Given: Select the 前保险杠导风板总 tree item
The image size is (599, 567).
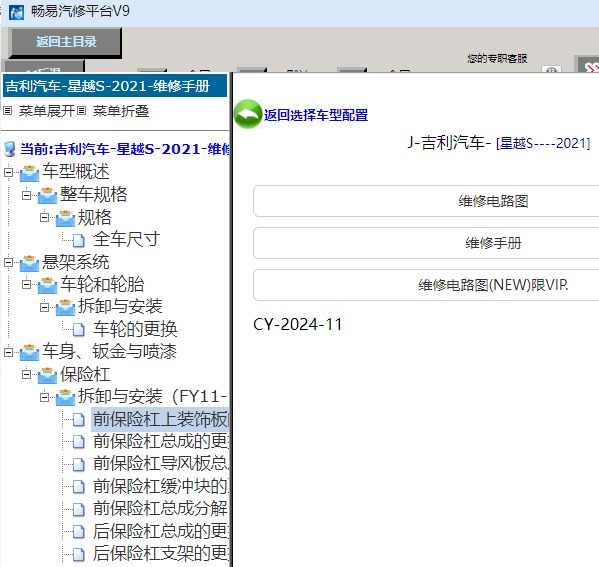Looking at the screenshot, I should 160,464.
